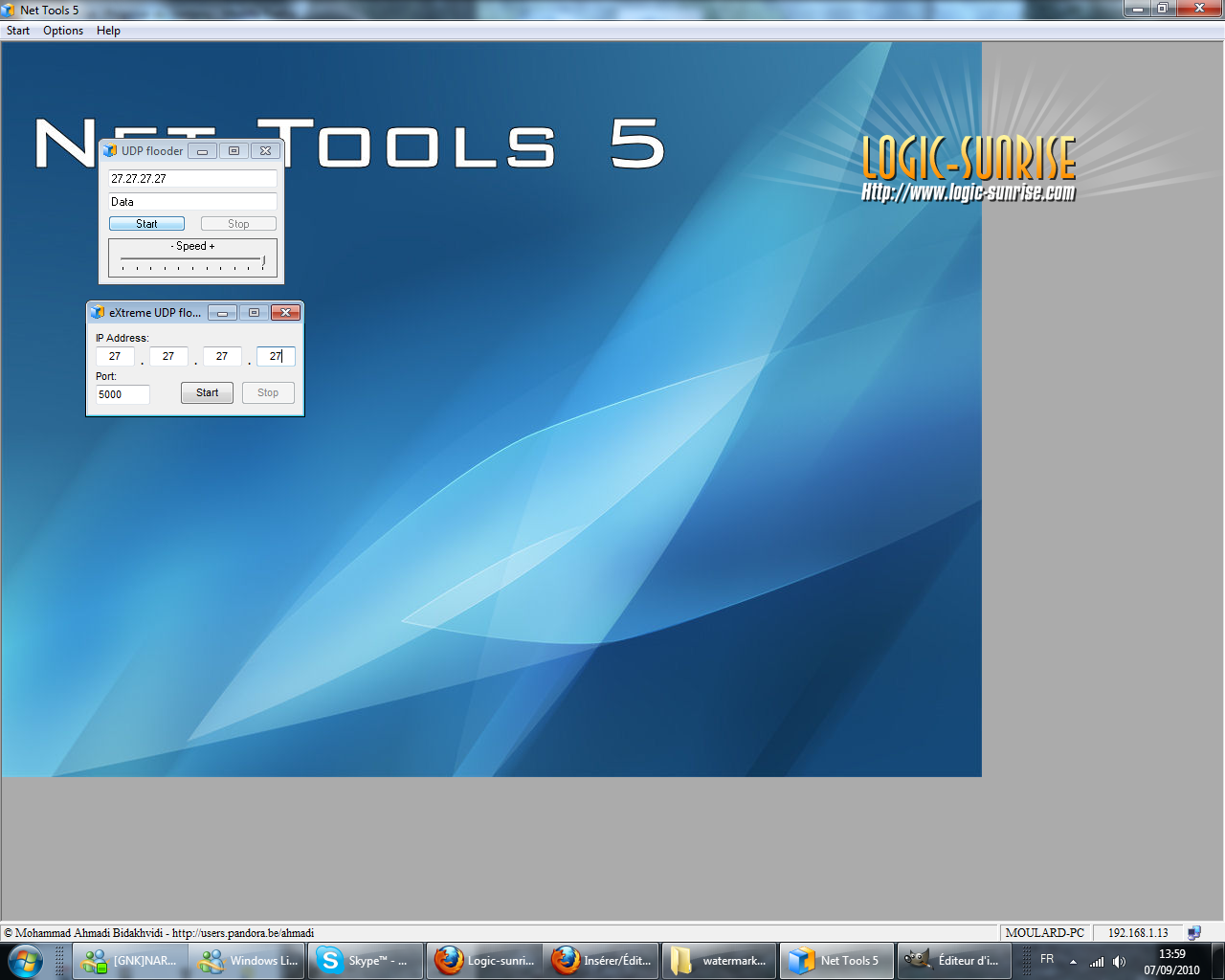This screenshot has width=1225, height=980.
Task: Click the taskbar clock showing 13:59
Action: (1171, 962)
